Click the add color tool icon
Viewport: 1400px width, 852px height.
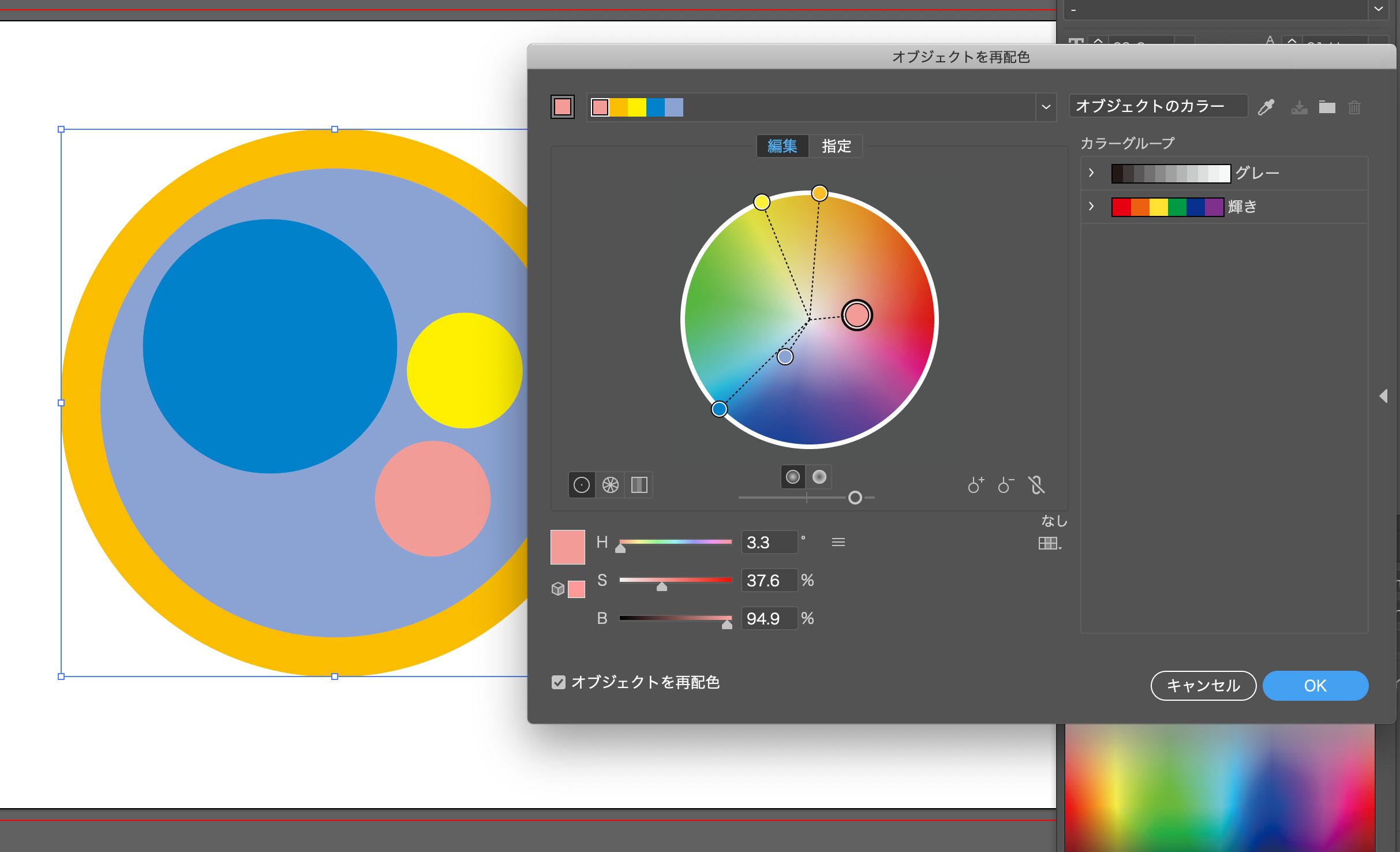[975, 485]
